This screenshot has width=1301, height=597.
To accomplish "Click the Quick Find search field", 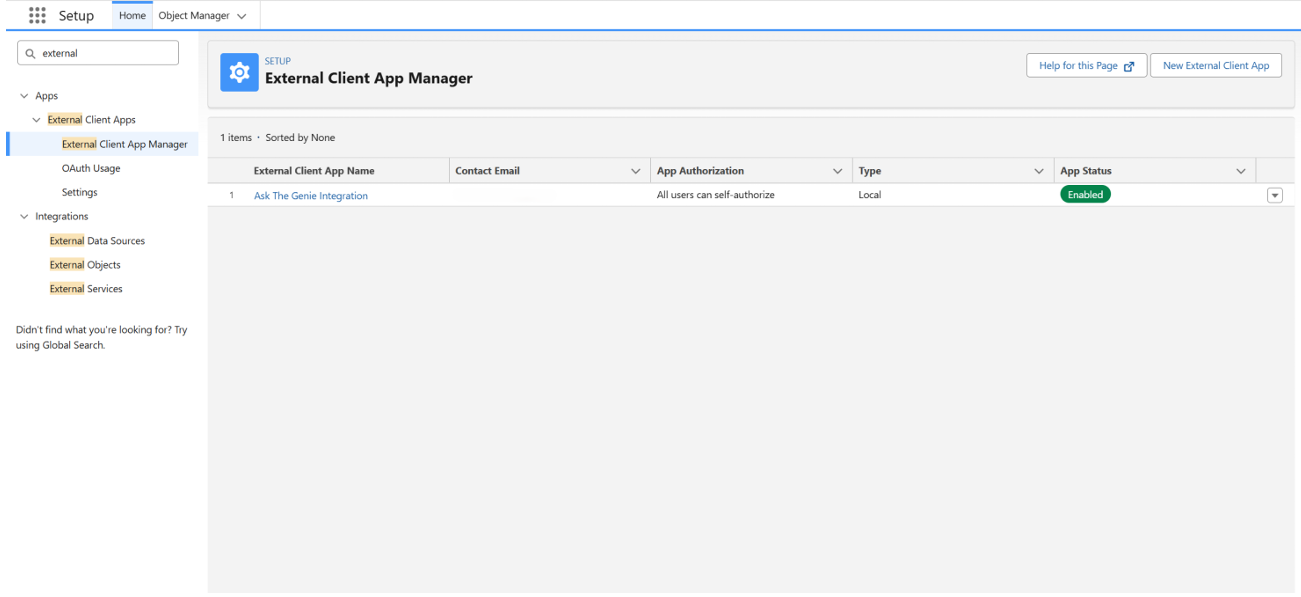I will click(x=98, y=53).
